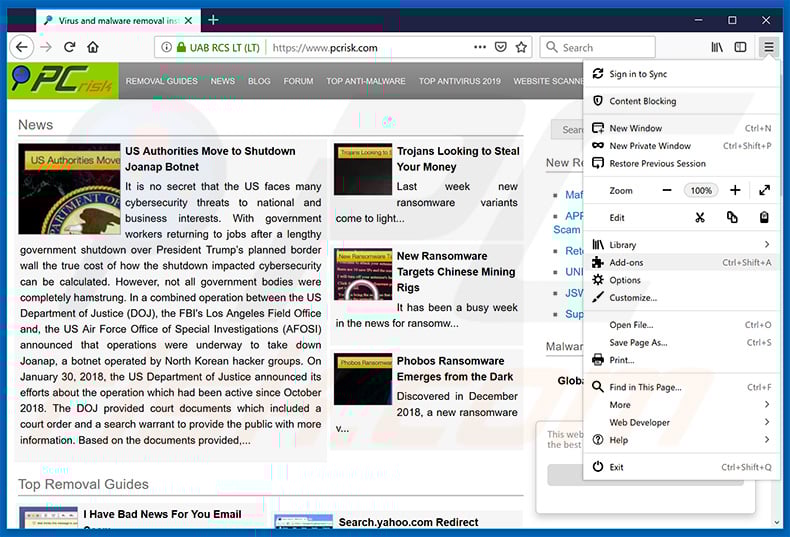The image size is (790, 537).
Task: Open TOP ANTI-MALWARE nav link
Action: tap(366, 81)
